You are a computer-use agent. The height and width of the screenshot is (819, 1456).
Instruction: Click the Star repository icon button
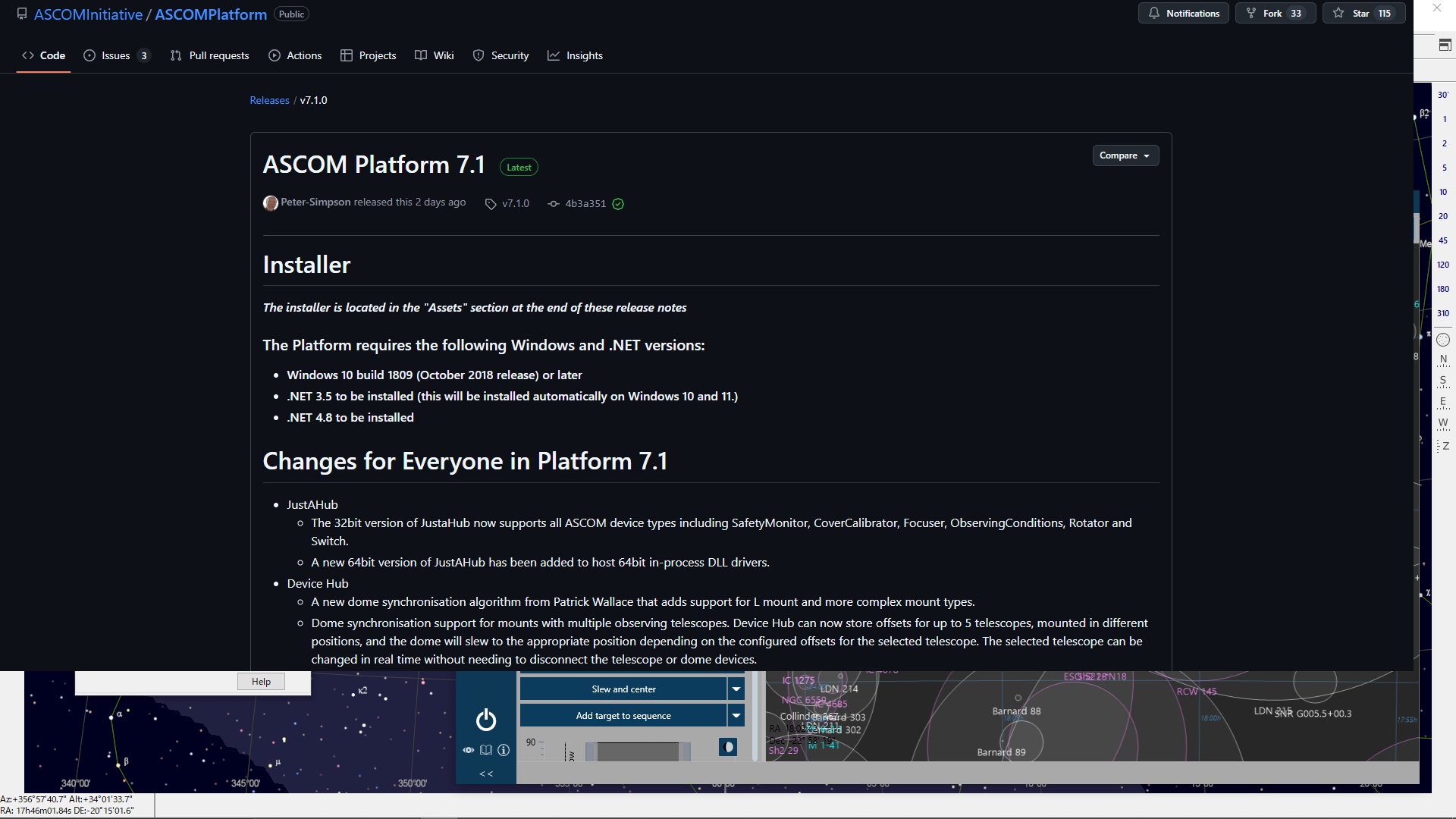pyautogui.click(x=1363, y=14)
